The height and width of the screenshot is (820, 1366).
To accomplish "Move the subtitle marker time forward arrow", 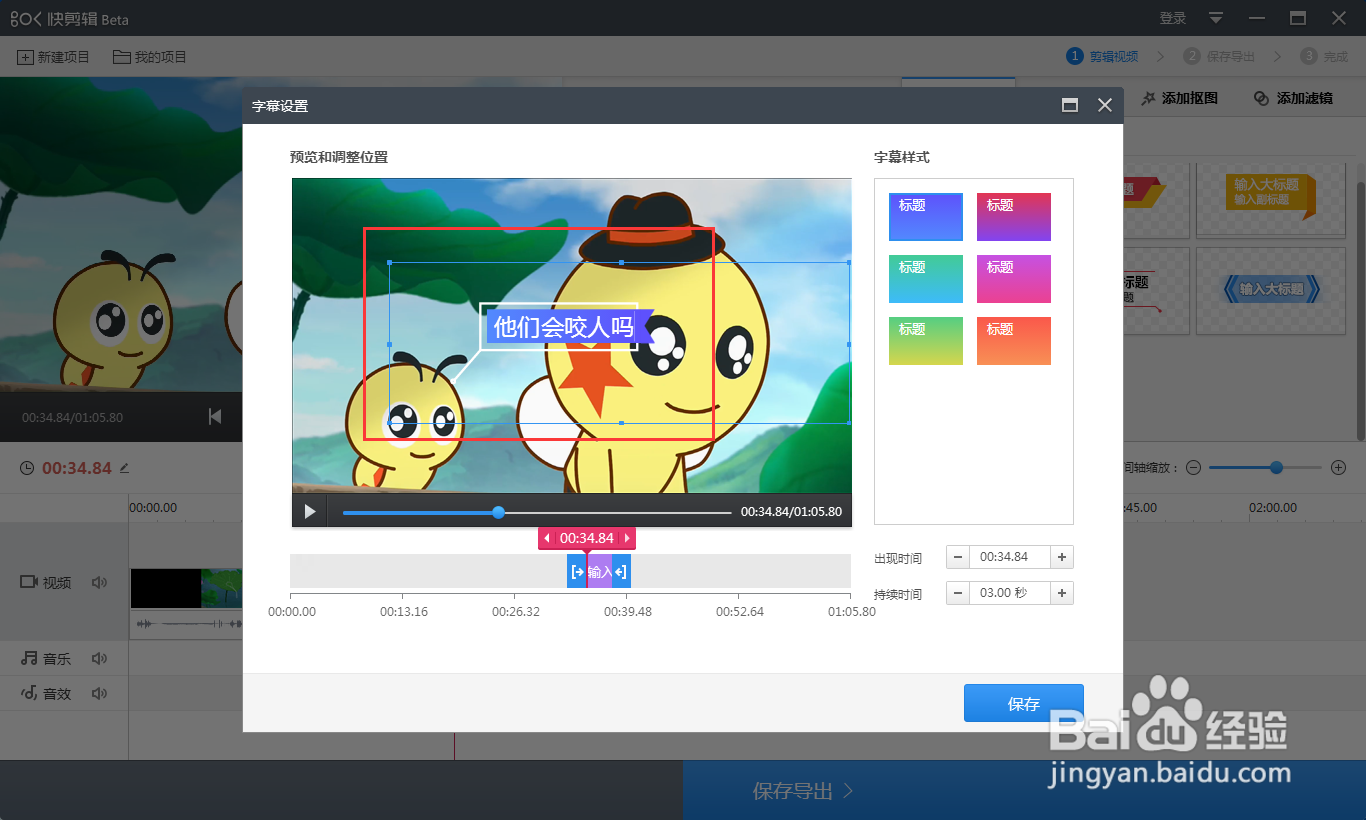I will tap(627, 539).
